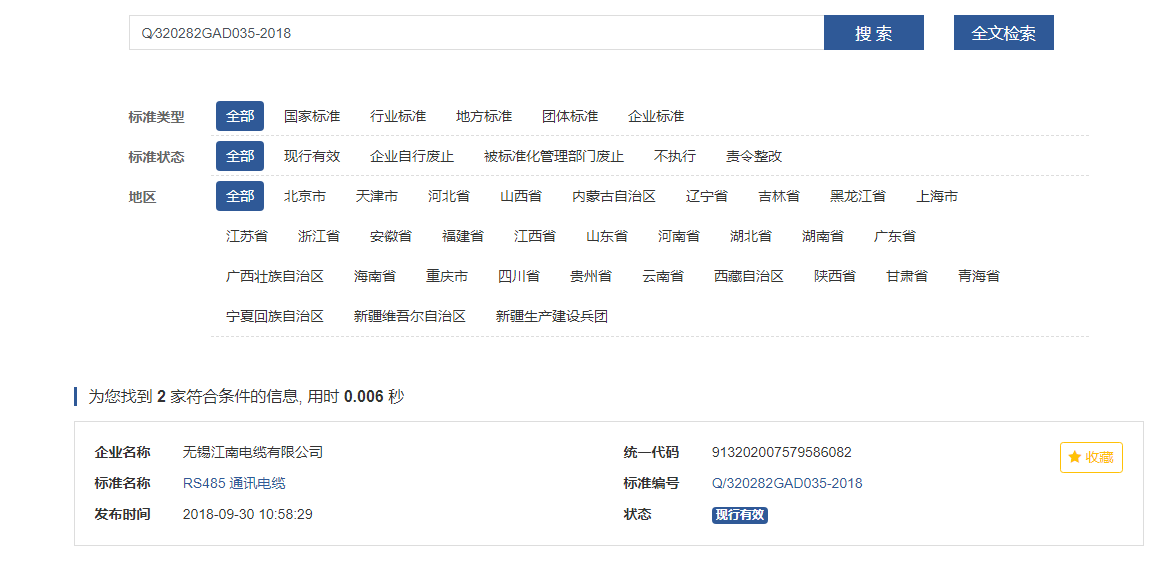The width and height of the screenshot is (1149, 561).
Task: Click the standard number search field
Action: (476, 33)
